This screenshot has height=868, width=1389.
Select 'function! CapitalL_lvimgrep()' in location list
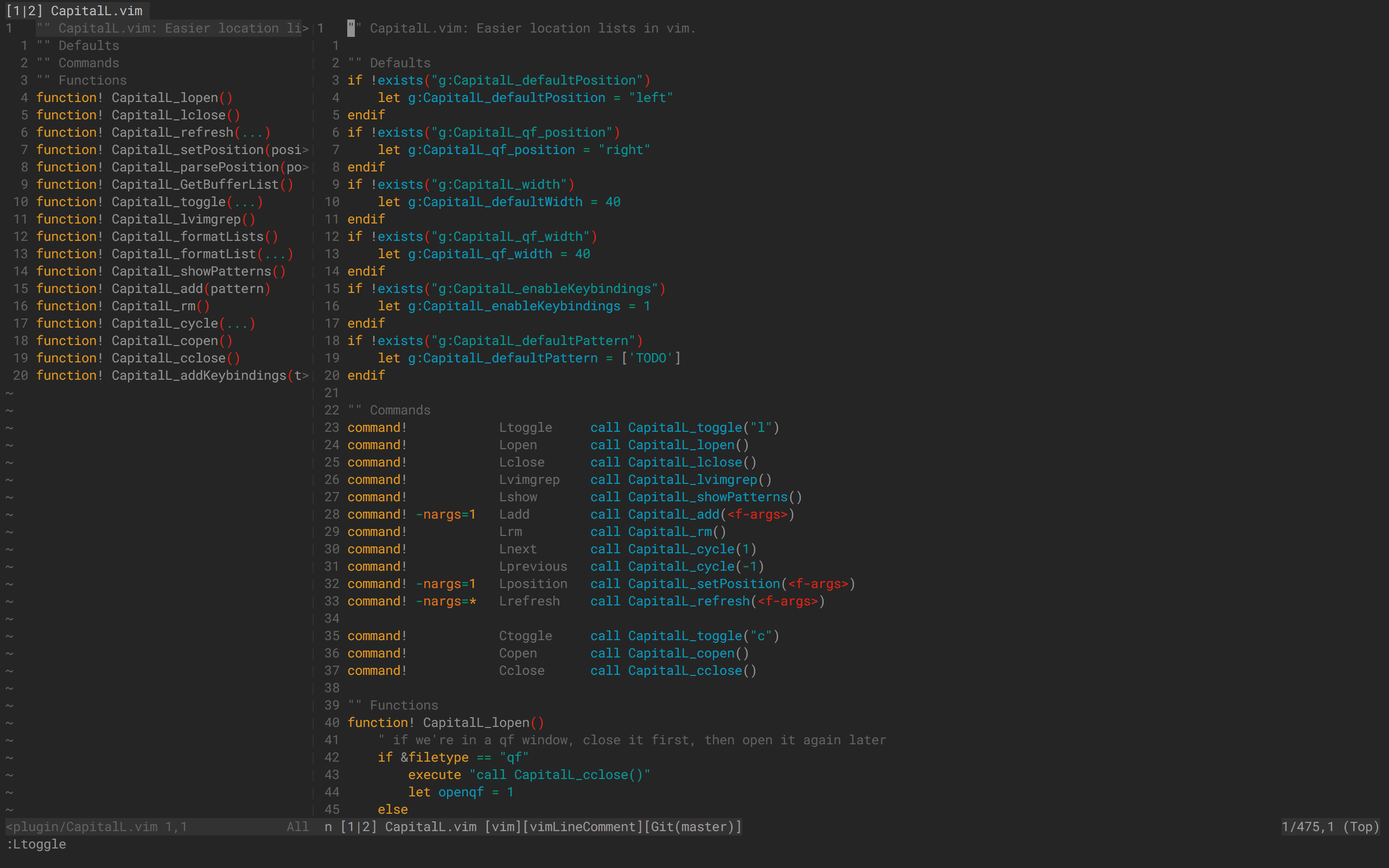tap(146, 219)
